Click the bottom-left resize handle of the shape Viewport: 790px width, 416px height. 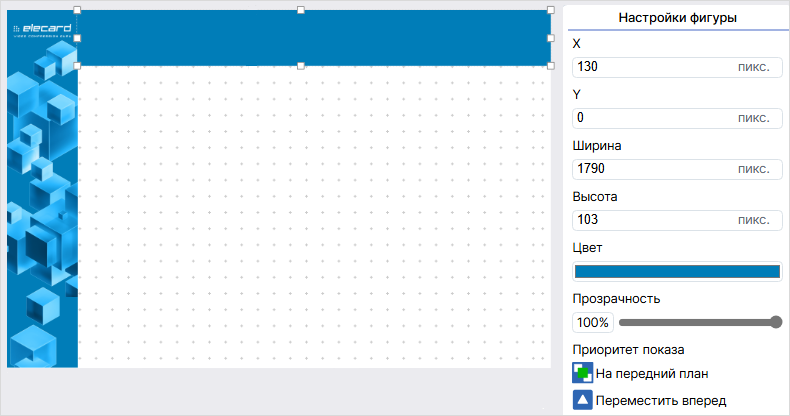[x=78, y=65]
